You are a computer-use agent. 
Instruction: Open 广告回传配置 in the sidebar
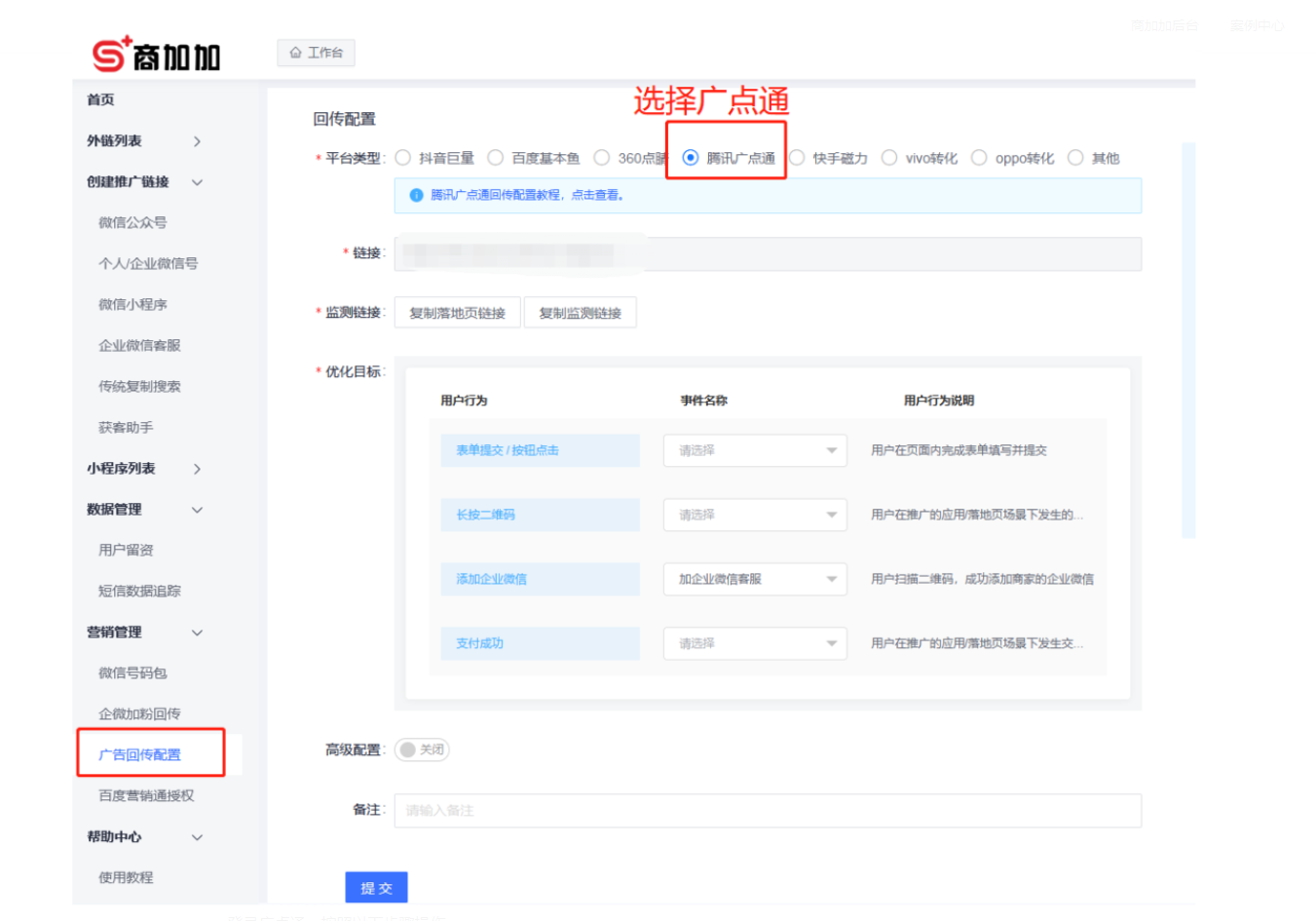139,754
